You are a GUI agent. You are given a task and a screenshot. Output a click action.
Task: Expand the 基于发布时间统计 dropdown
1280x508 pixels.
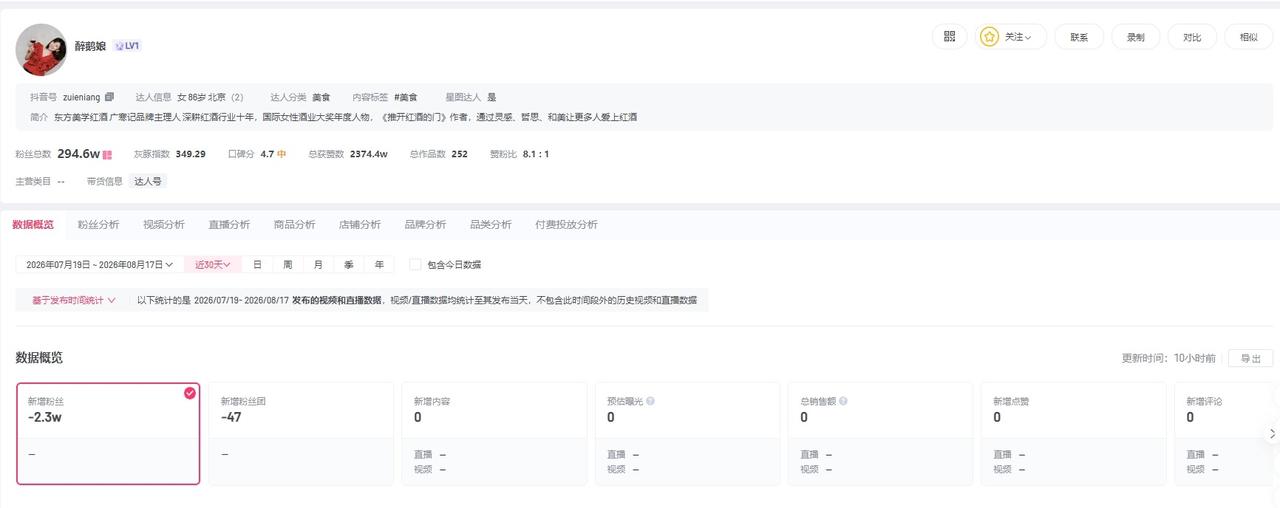[x=73, y=300]
